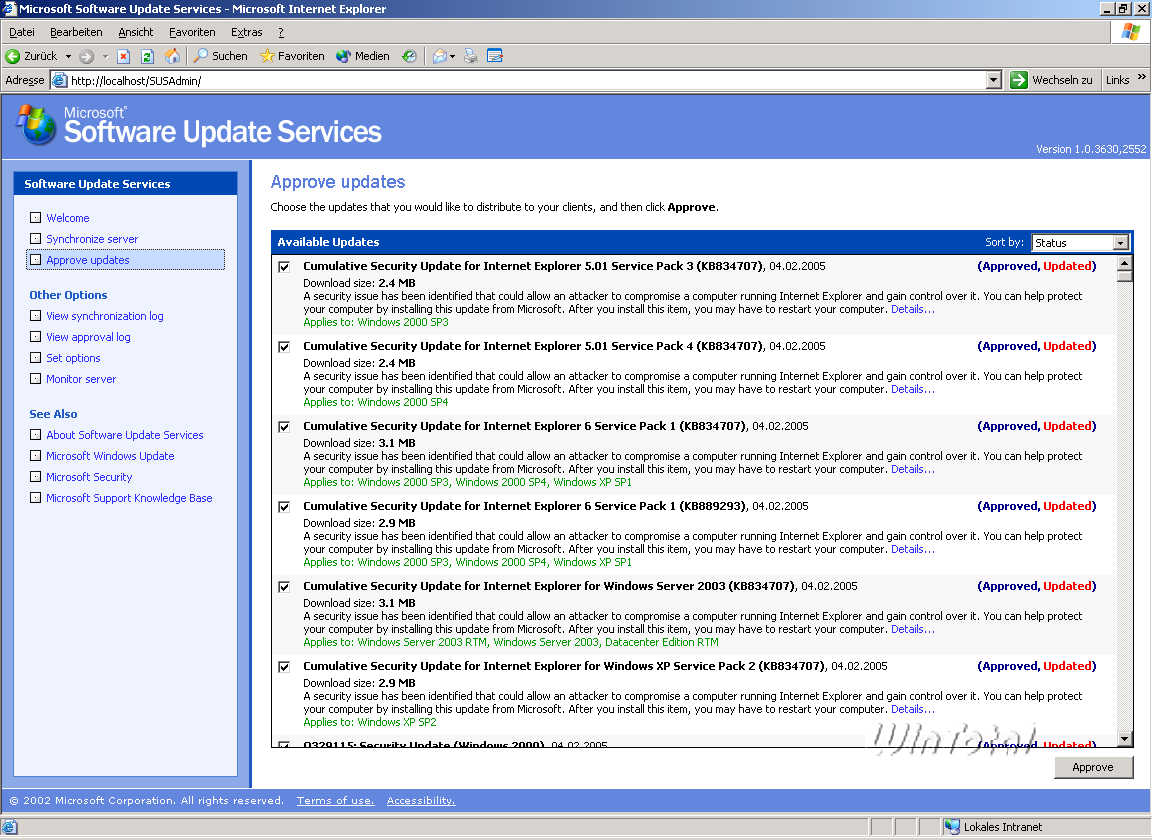Open the Synchronize server link
The width and height of the screenshot is (1152, 840).
(x=92, y=239)
